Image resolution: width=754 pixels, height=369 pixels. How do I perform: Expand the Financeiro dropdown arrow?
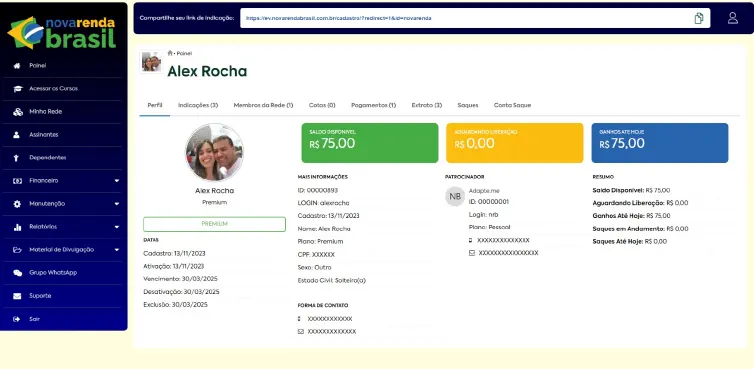(x=116, y=181)
